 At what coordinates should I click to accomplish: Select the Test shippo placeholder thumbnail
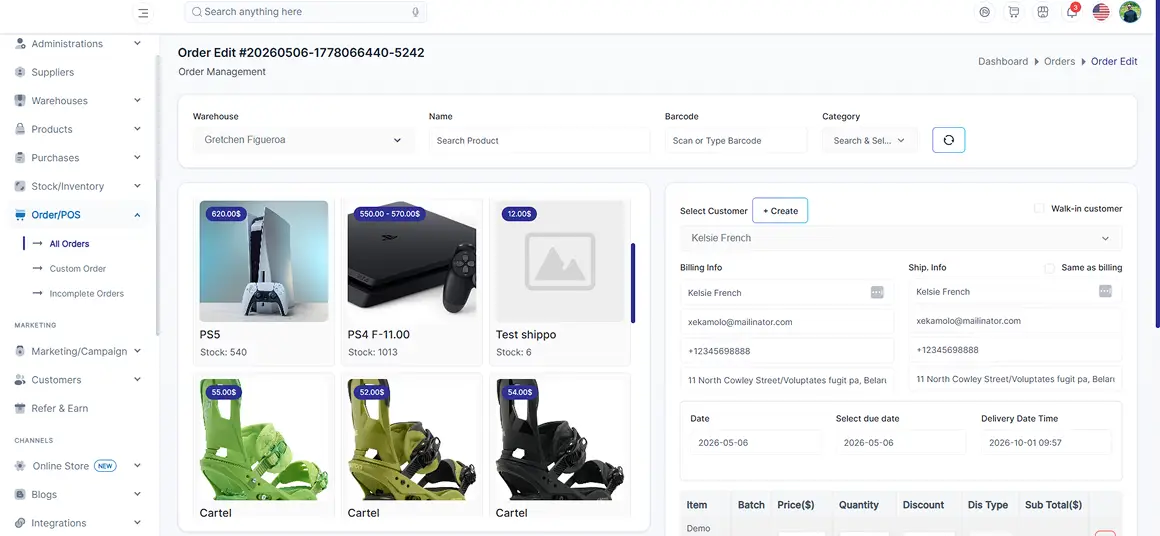point(559,261)
